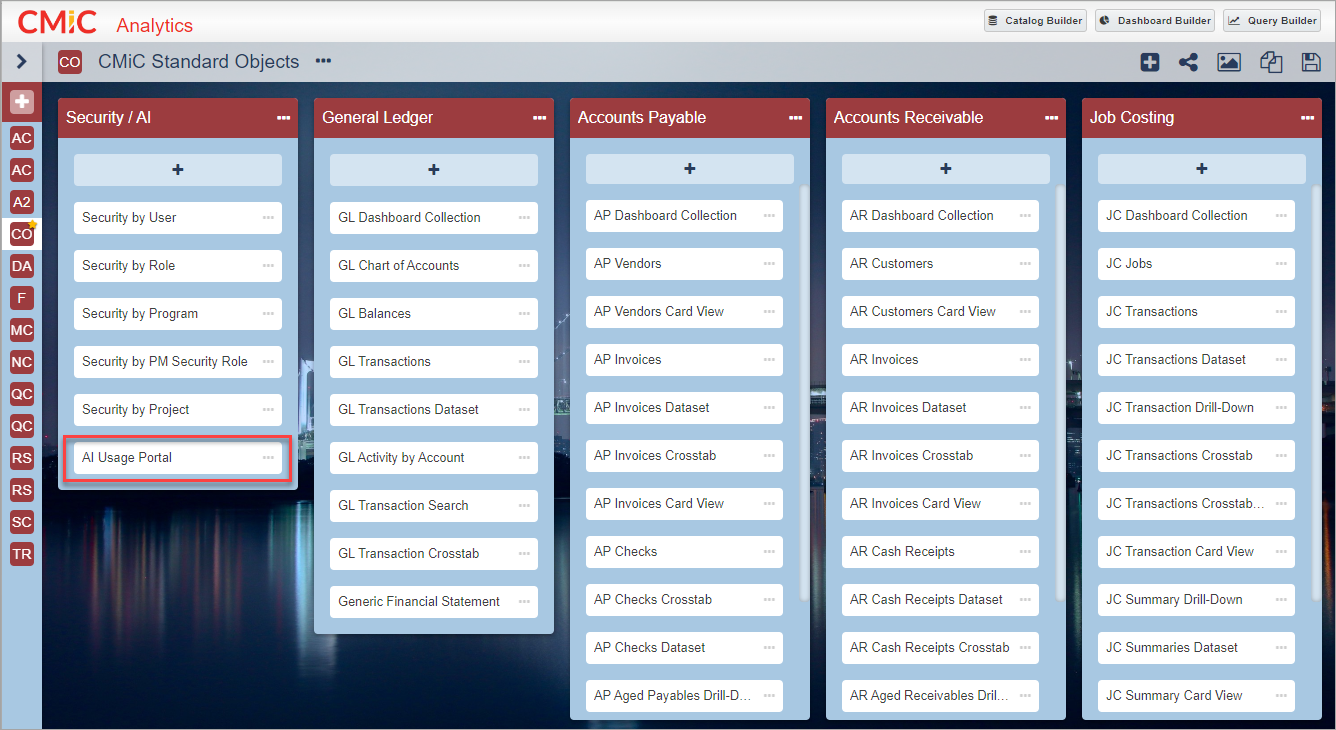
Task: Open the General Ledger column ellipsis menu
Action: 540,118
